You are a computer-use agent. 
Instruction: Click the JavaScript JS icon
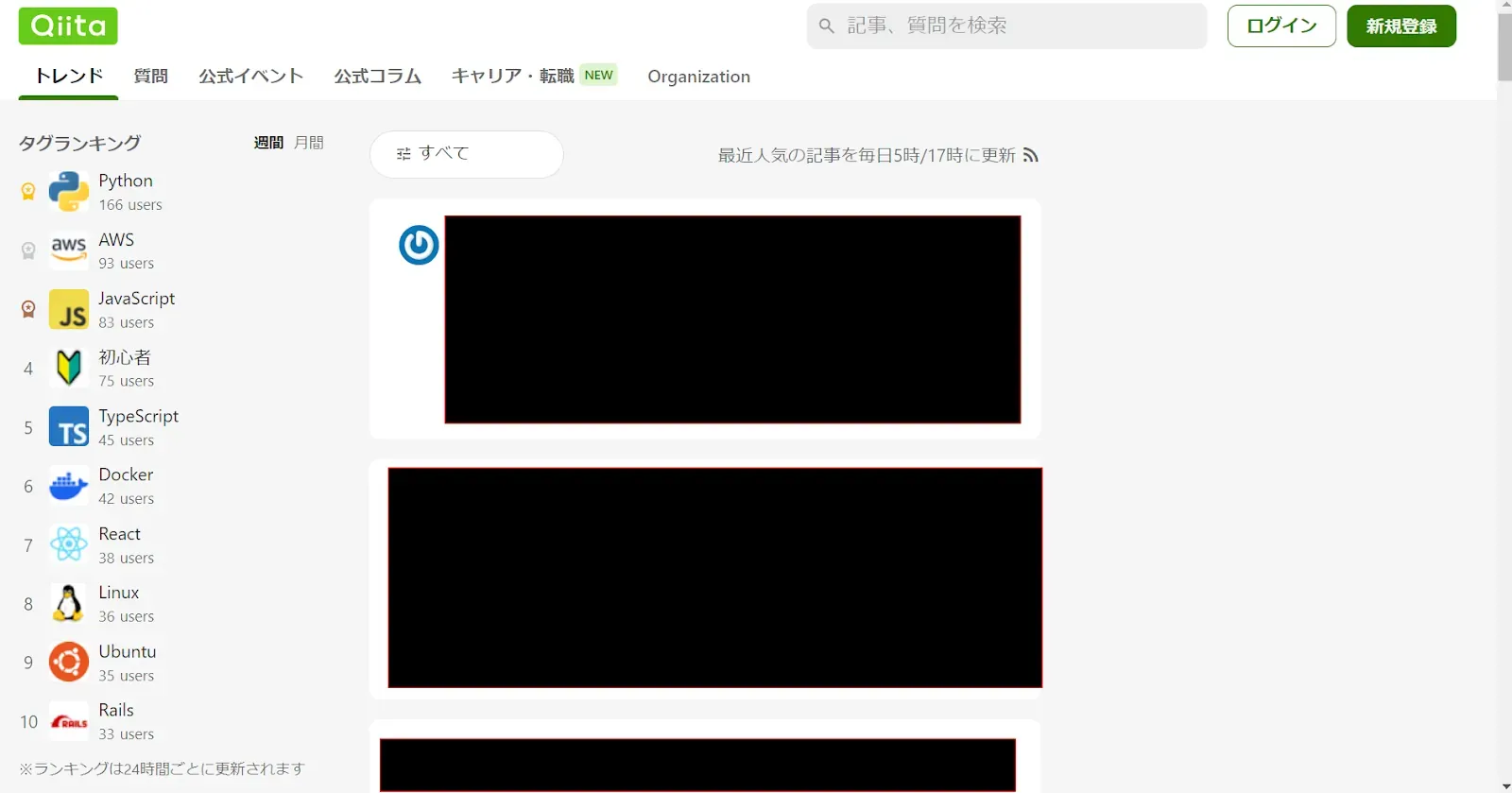point(68,309)
